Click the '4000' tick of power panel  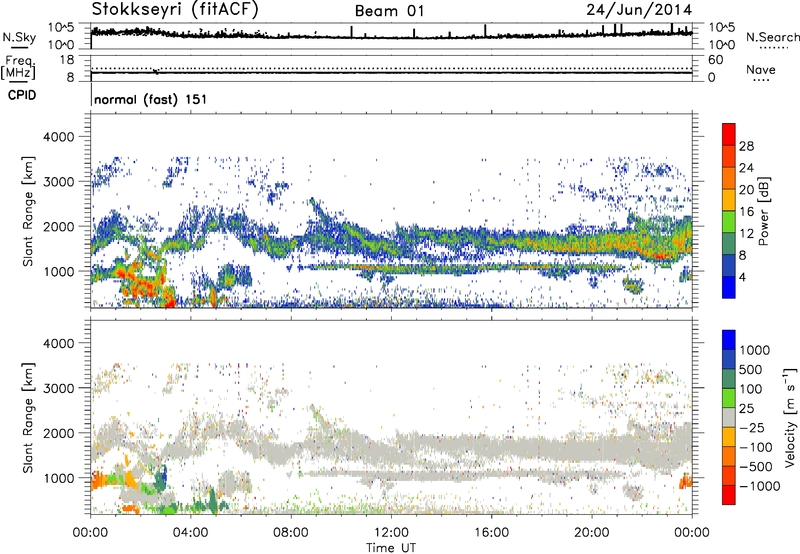pyautogui.click(x=58, y=137)
